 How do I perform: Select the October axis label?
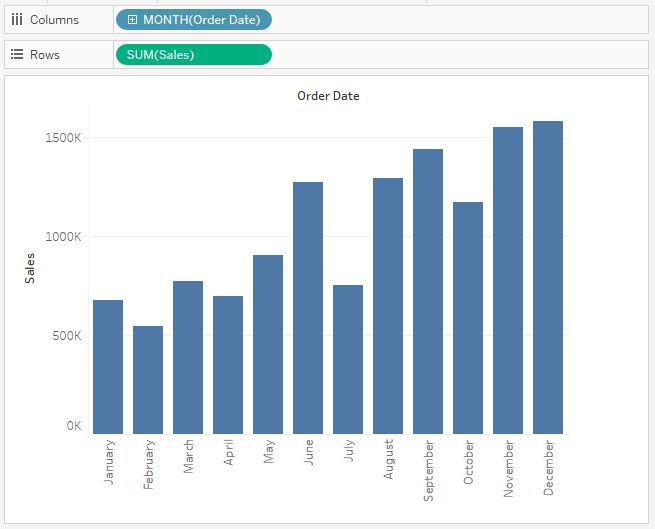(468, 462)
